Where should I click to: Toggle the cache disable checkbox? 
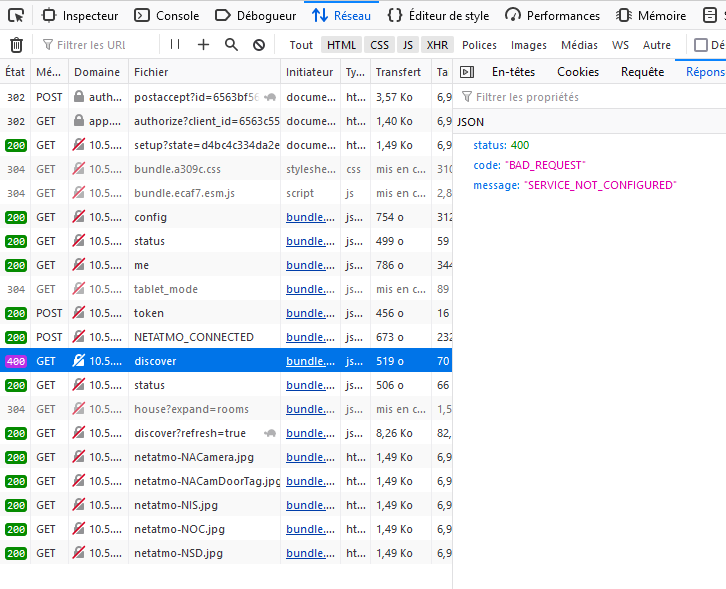point(701,45)
